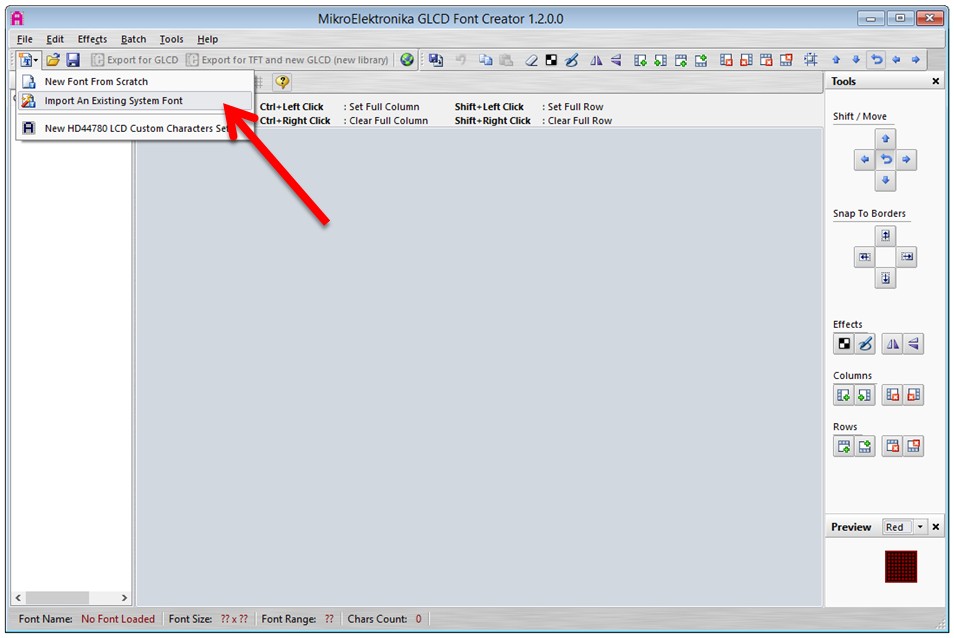Viewport: 954px width, 638px height.
Task: Click the Paste icon in the toolbar
Action: tap(506, 60)
